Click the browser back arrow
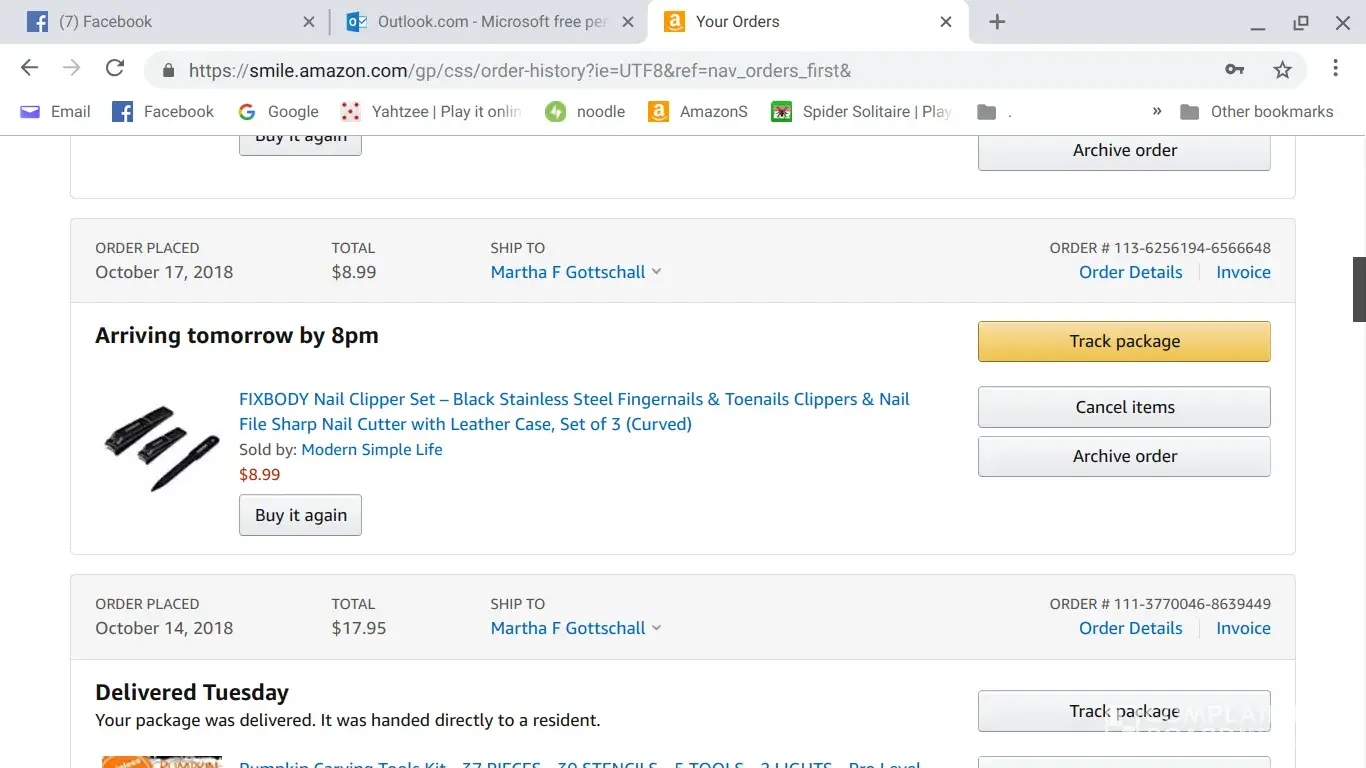This screenshot has height=768, width=1366. [x=30, y=69]
